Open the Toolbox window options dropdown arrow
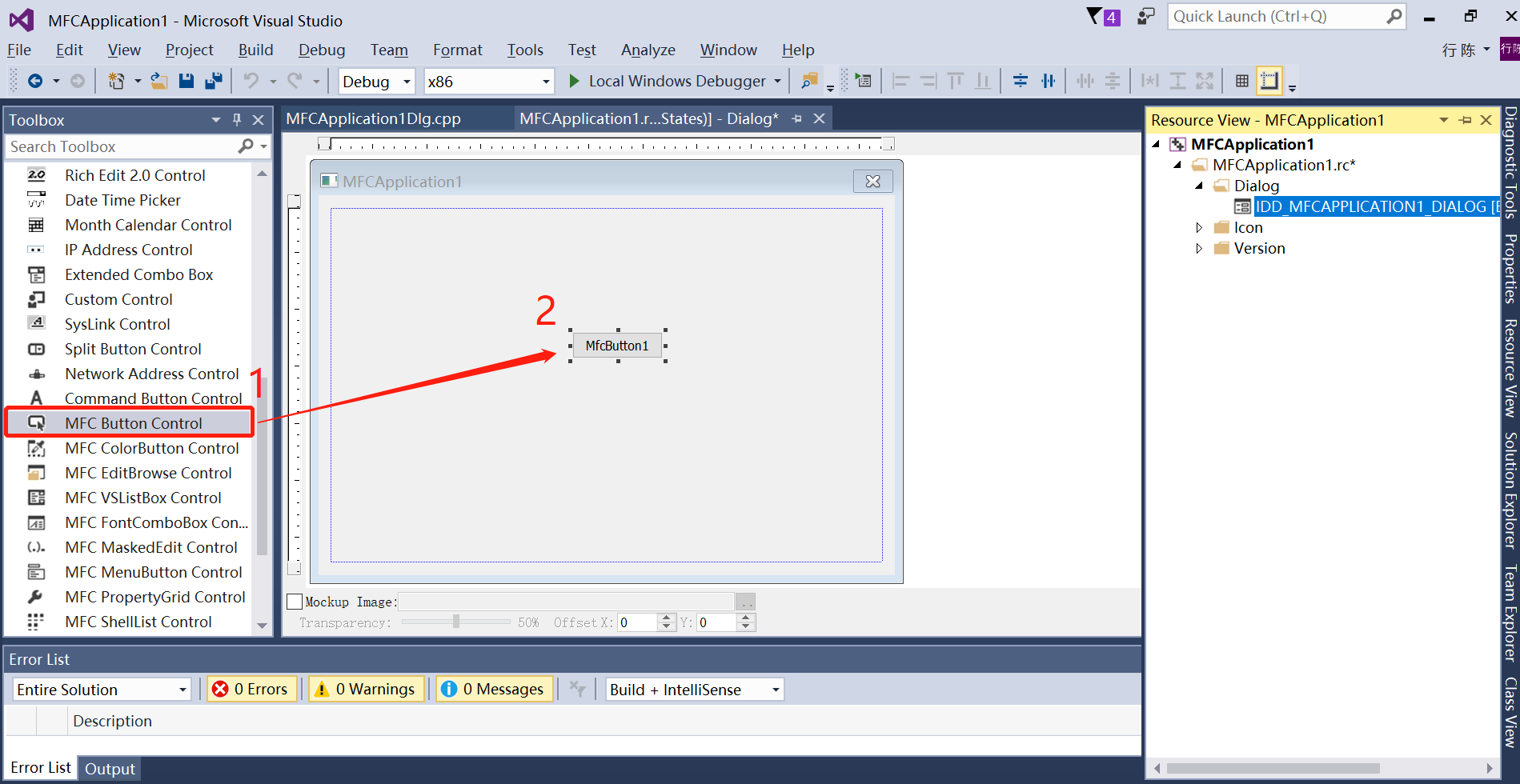The width and height of the screenshot is (1520, 784). click(215, 119)
